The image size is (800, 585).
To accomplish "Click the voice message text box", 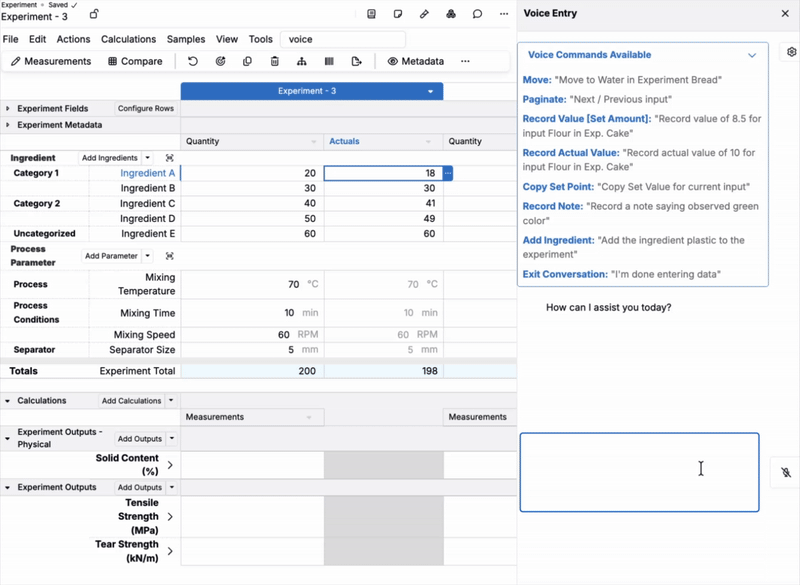I will (639, 472).
